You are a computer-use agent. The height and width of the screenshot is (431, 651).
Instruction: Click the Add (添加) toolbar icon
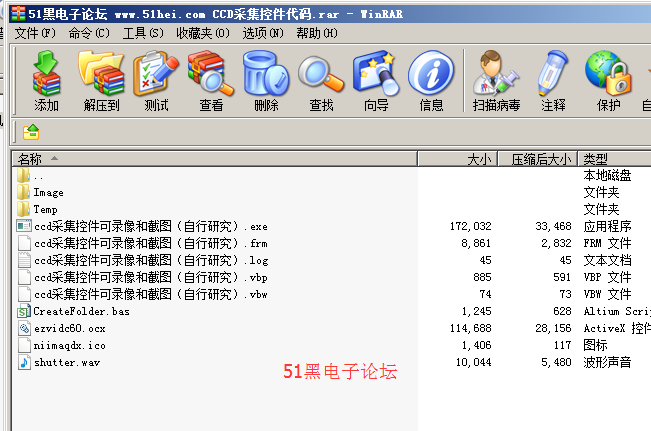pyautogui.click(x=46, y=73)
